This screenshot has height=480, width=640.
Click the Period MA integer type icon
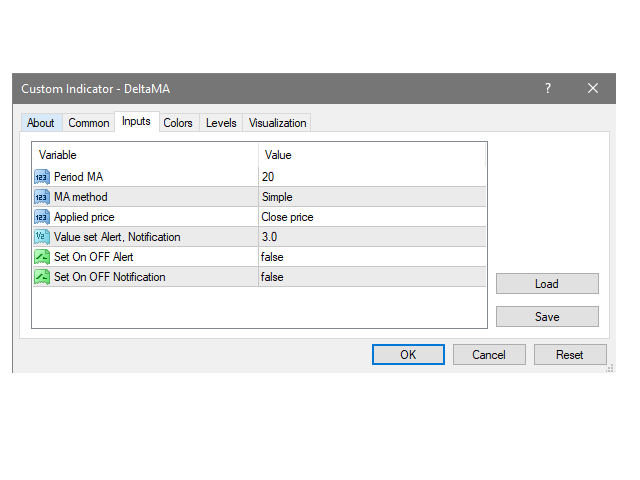(x=42, y=177)
